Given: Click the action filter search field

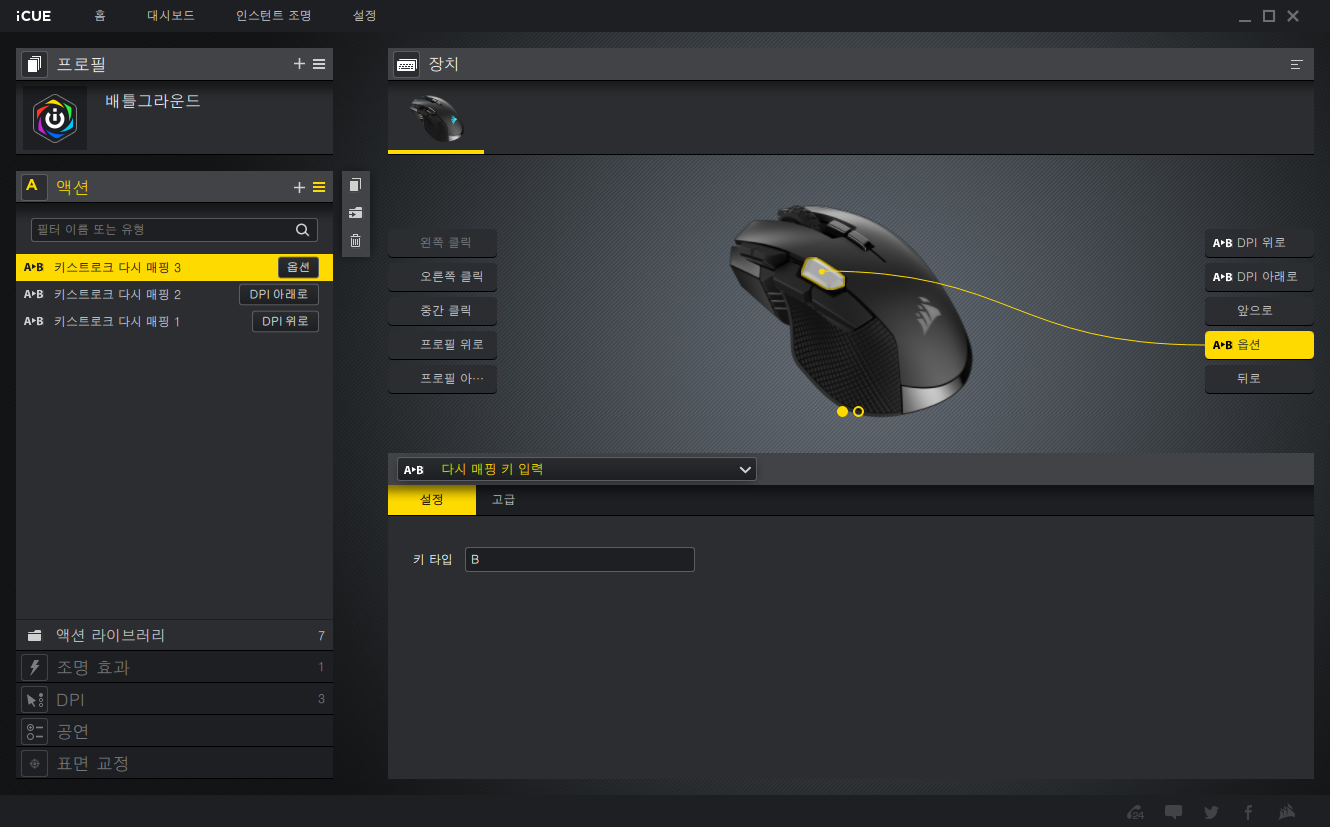Looking at the screenshot, I should tap(174, 230).
